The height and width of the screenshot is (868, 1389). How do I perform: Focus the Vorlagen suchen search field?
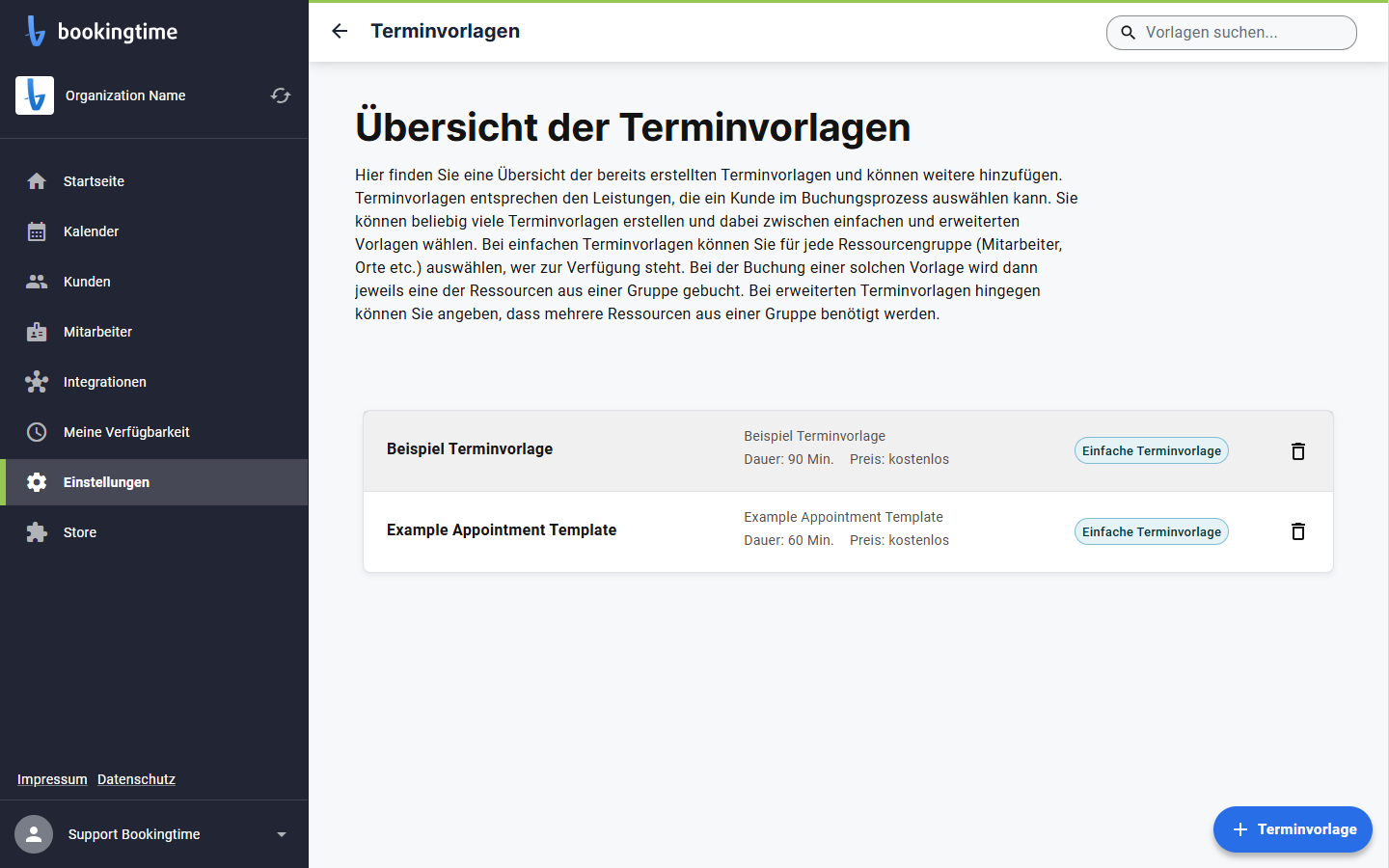1232,33
